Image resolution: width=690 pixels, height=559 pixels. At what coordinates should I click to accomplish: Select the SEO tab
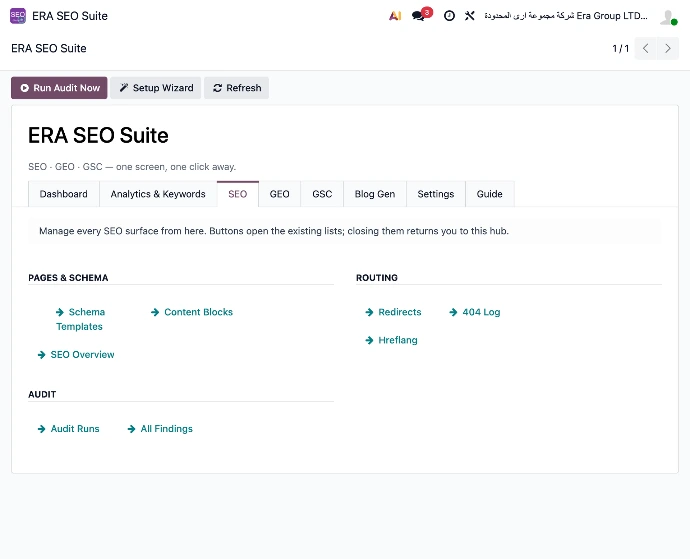click(x=238, y=194)
